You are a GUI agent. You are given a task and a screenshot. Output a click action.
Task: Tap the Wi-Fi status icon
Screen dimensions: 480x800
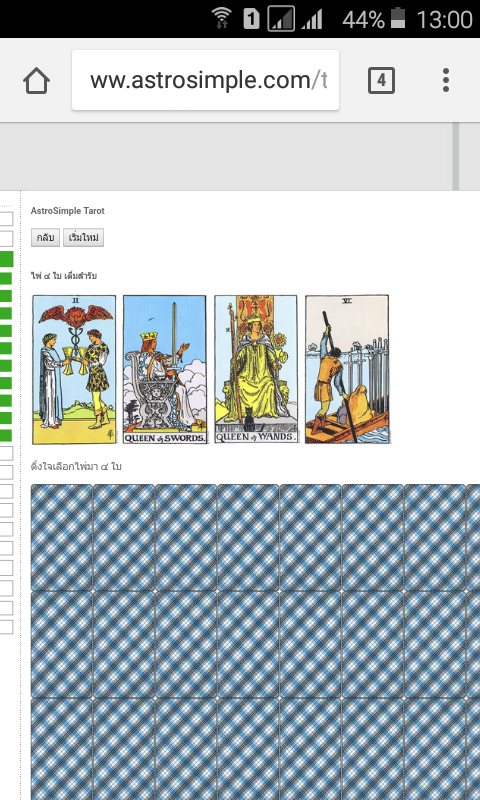(x=221, y=19)
